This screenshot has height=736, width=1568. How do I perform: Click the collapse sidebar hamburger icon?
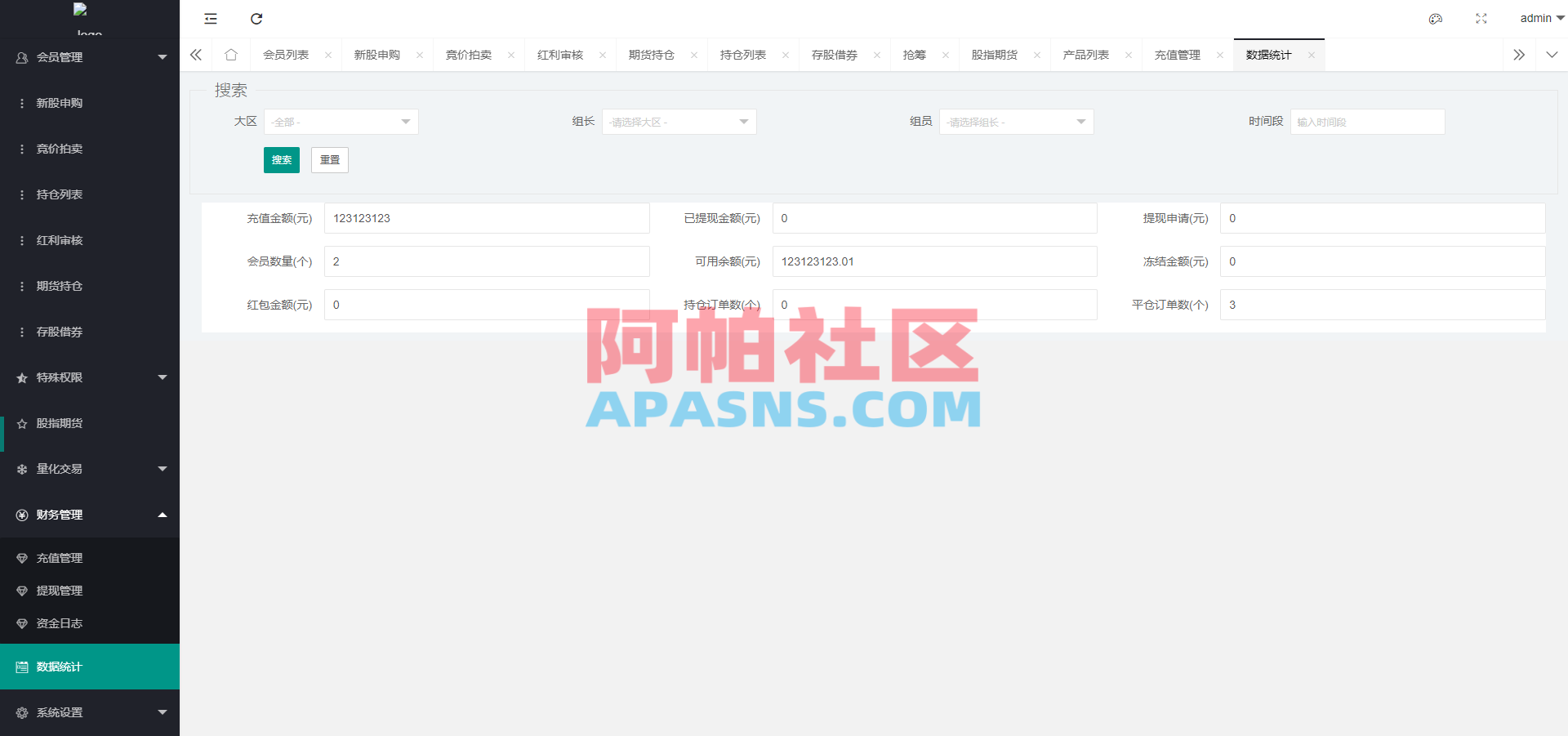pyautogui.click(x=211, y=18)
